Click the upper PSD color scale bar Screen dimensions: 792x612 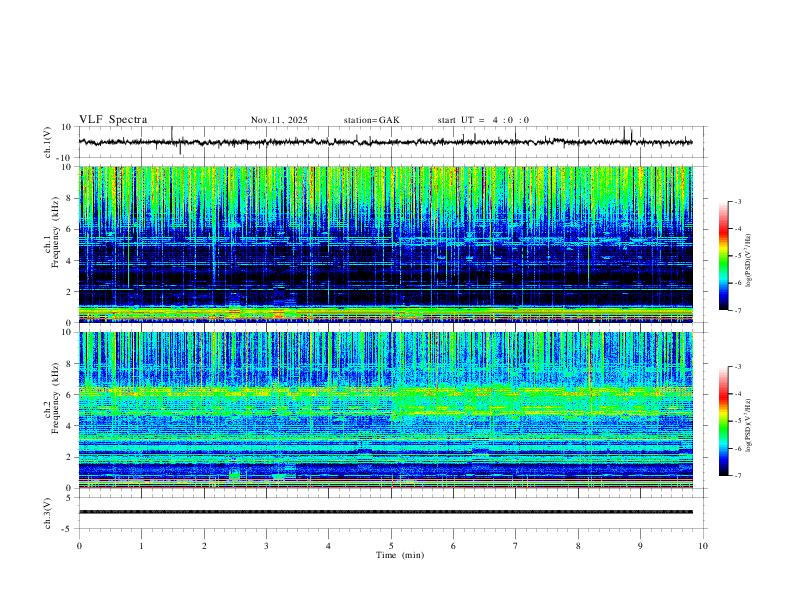click(723, 256)
